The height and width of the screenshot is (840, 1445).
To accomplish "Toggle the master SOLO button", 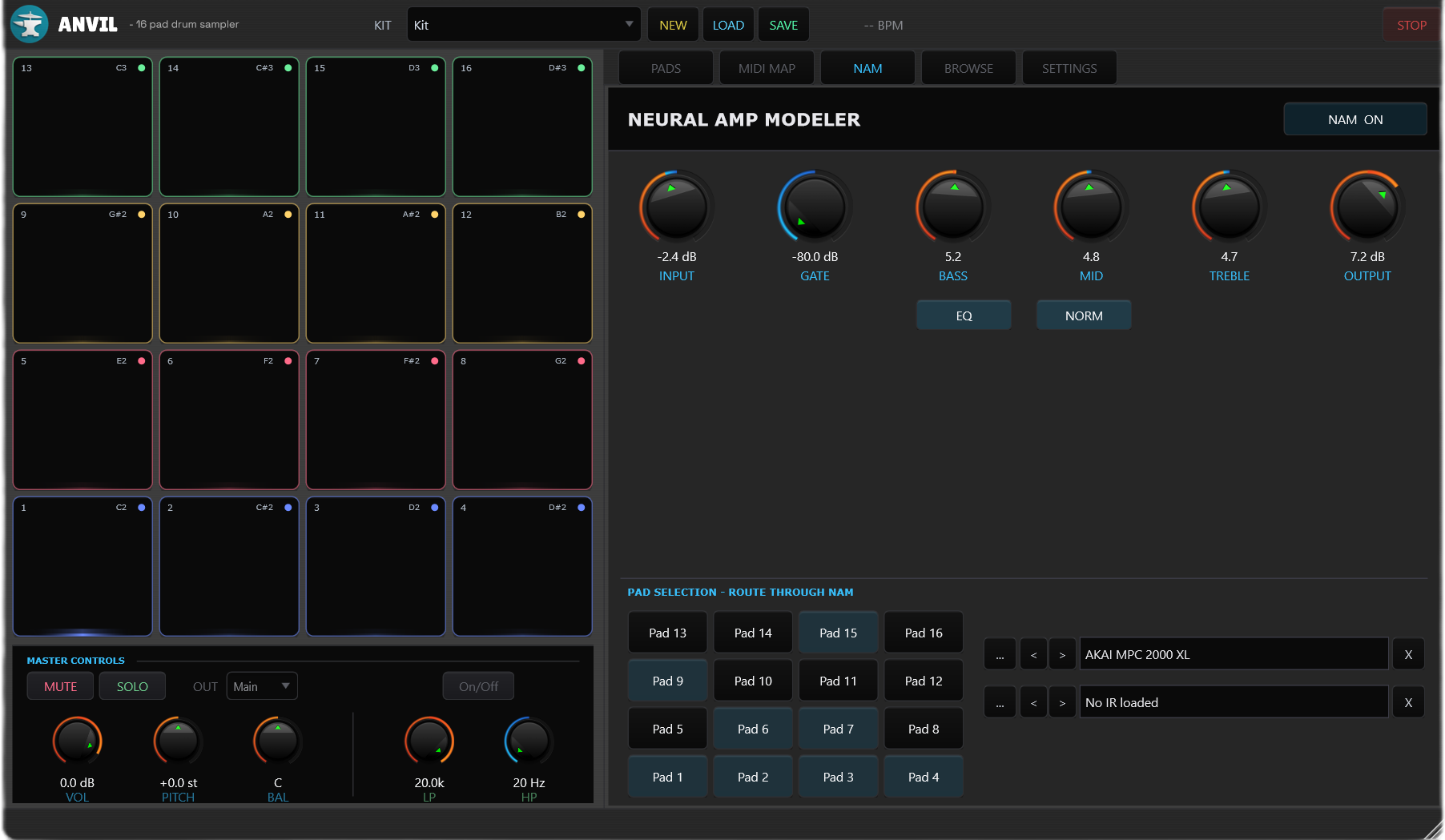I will [132, 686].
